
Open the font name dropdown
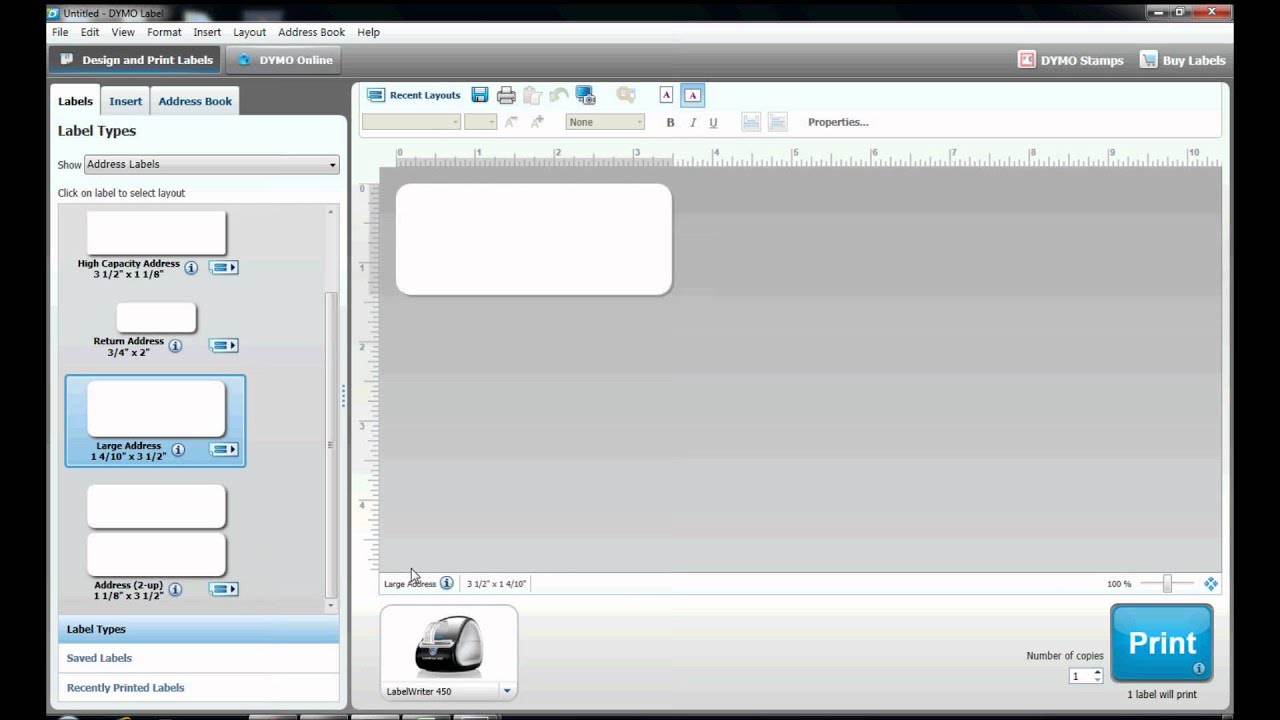411,122
